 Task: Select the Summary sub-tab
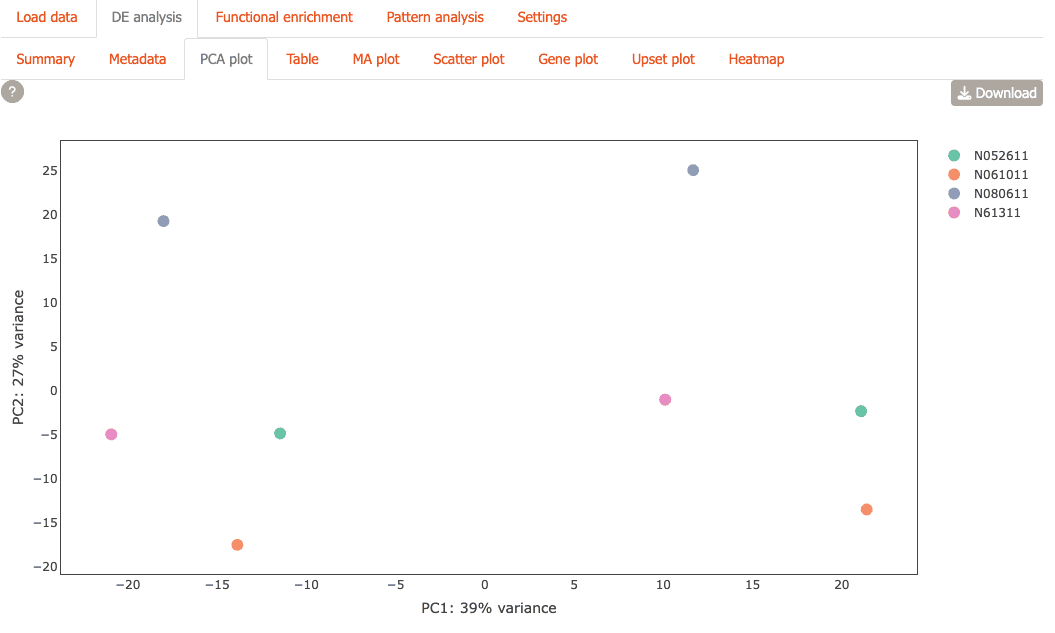click(46, 59)
